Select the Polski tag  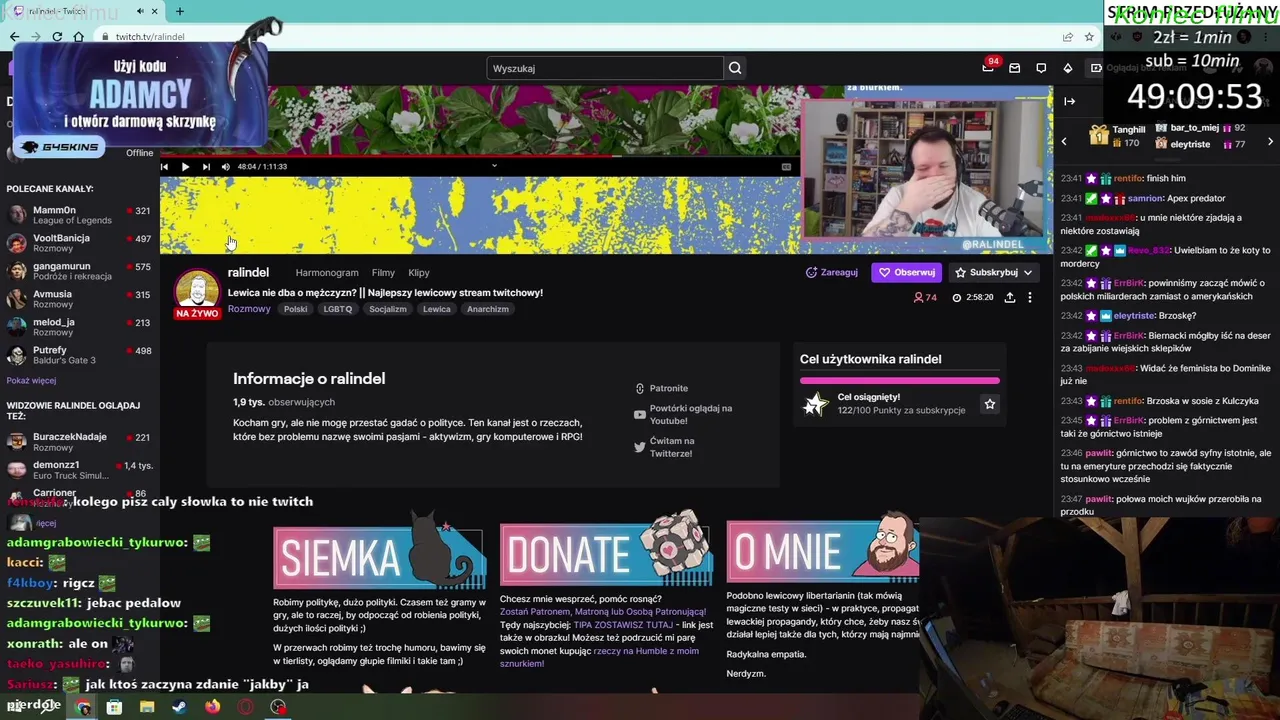(296, 309)
